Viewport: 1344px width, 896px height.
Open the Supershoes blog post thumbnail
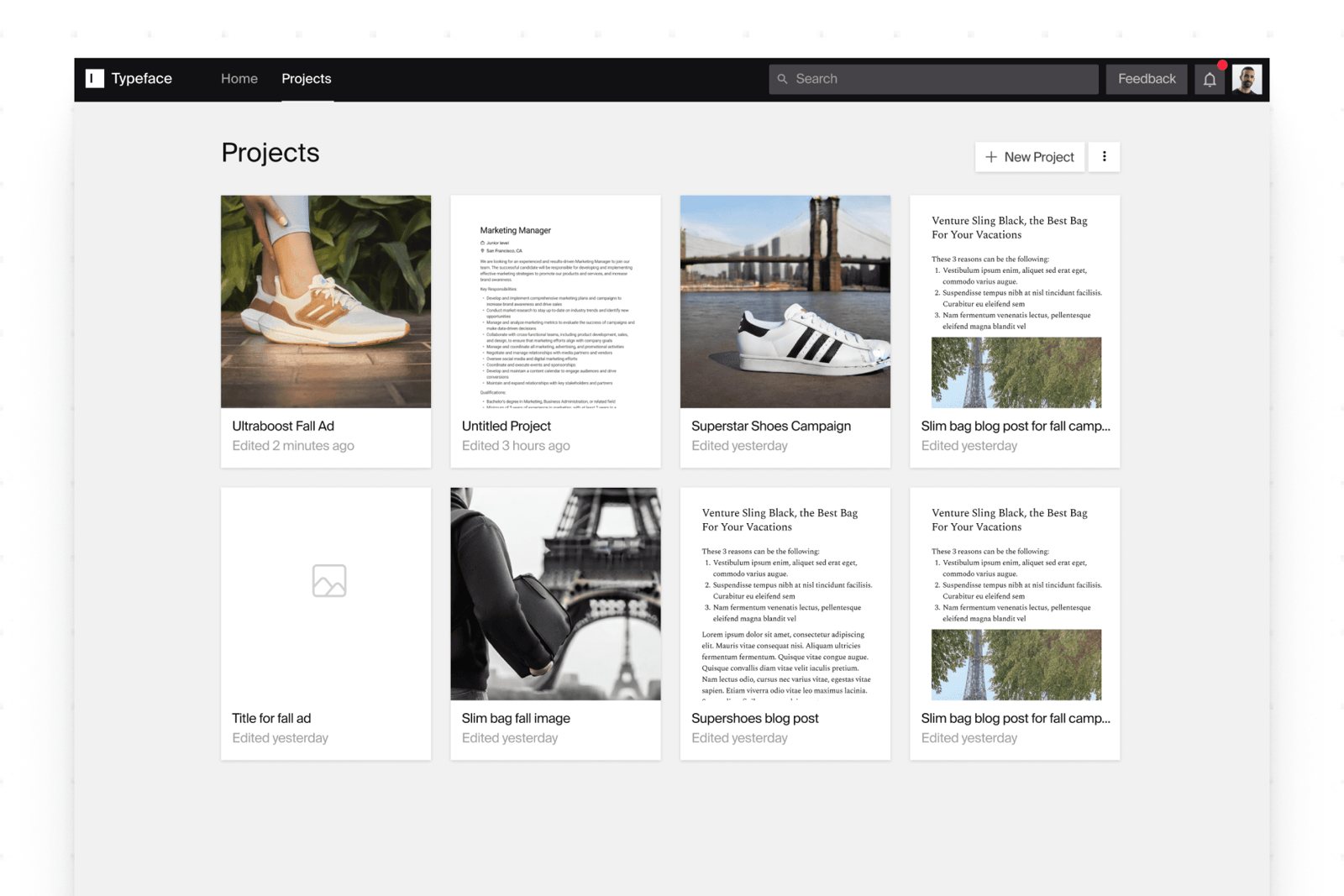point(785,594)
